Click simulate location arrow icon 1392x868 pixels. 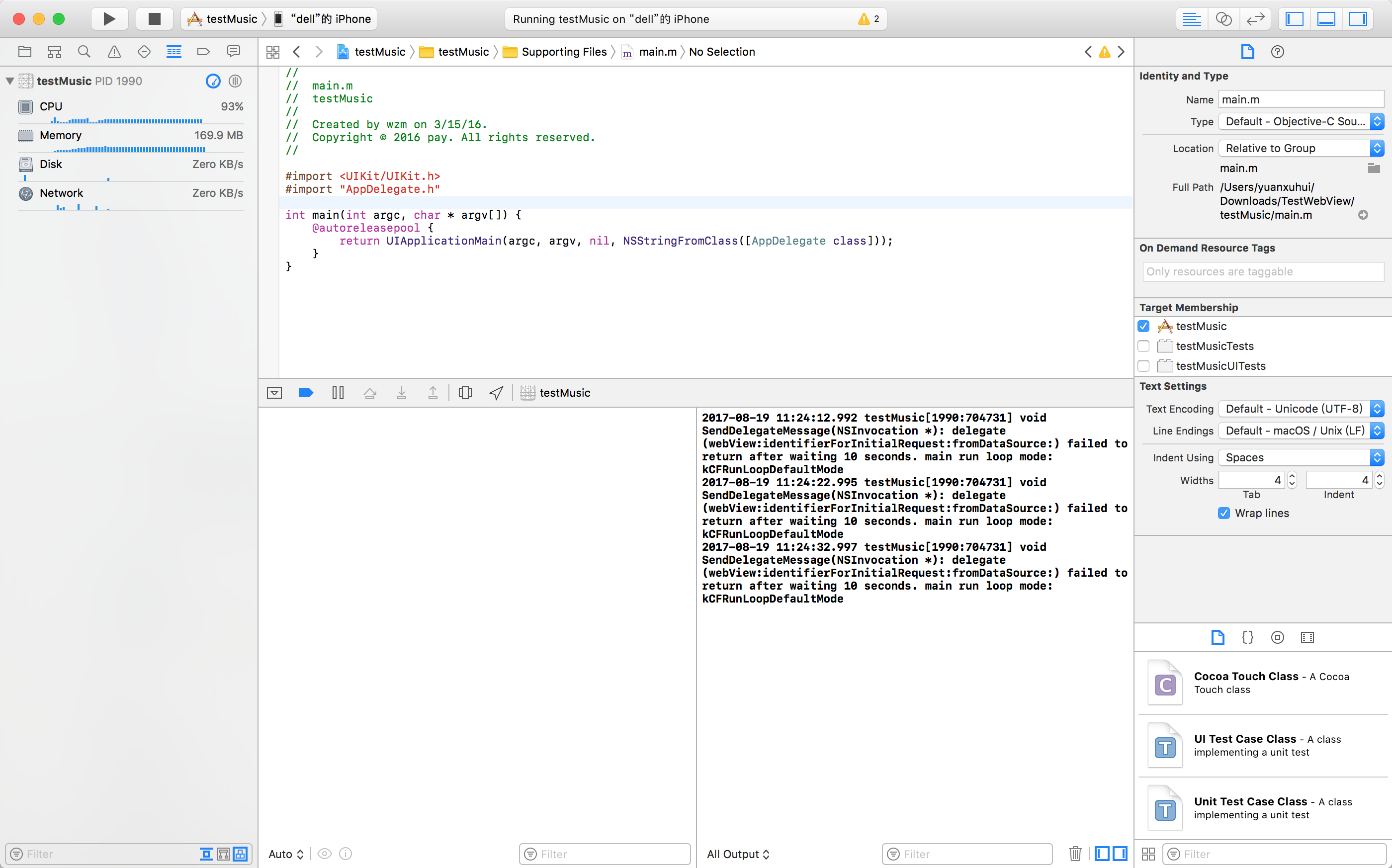click(496, 393)
